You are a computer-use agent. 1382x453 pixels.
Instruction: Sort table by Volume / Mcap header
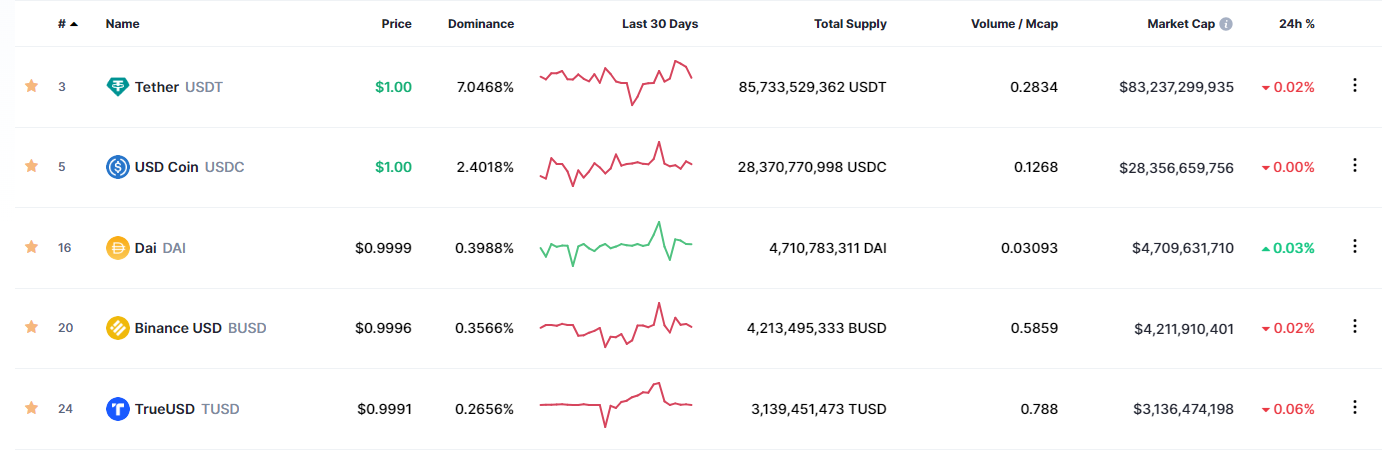(1014, 24)
